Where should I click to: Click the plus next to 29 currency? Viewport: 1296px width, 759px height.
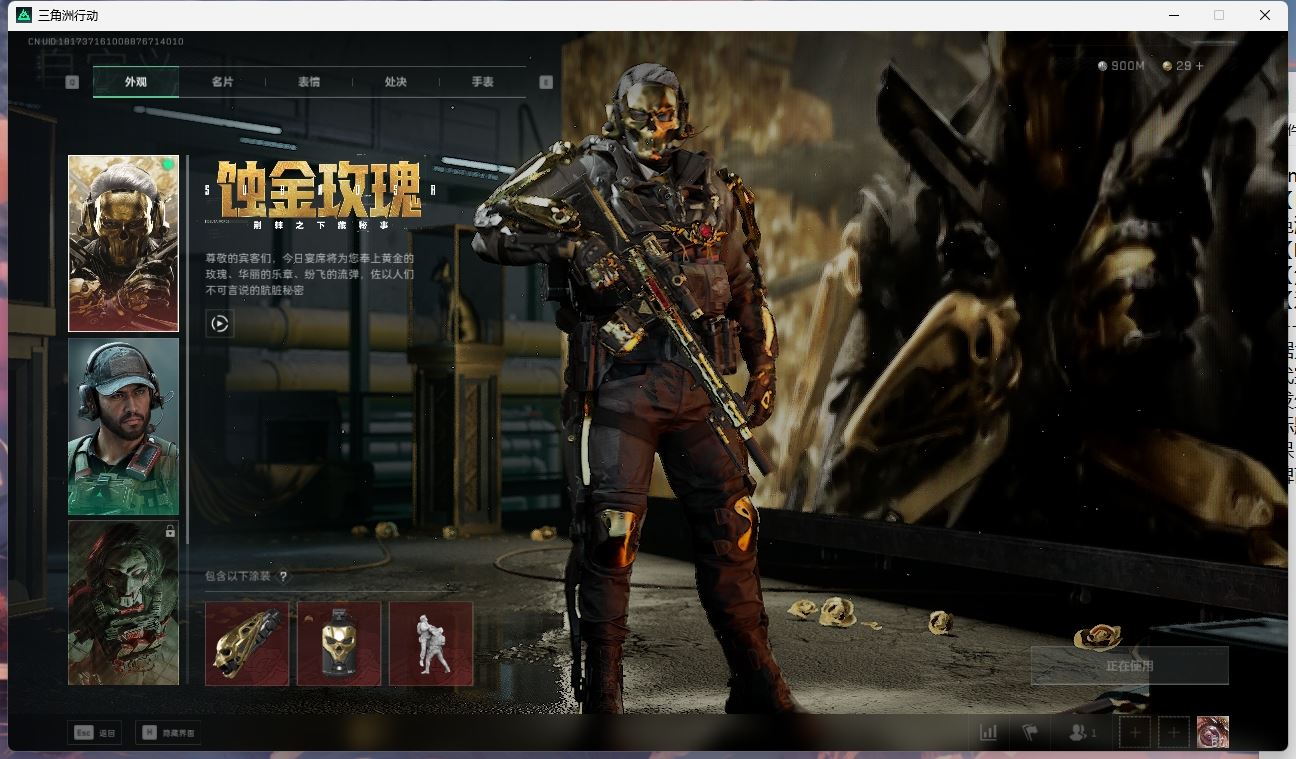point(1200,66)
